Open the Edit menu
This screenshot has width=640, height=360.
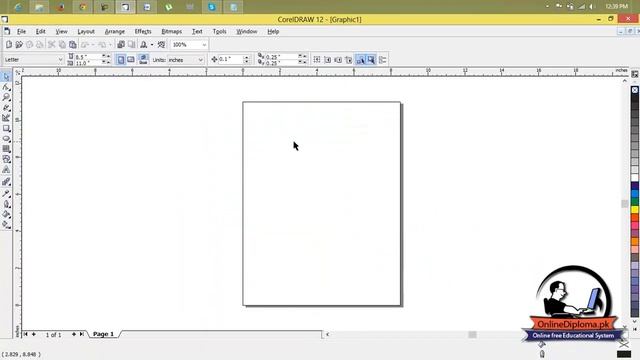tap(40, 31)
